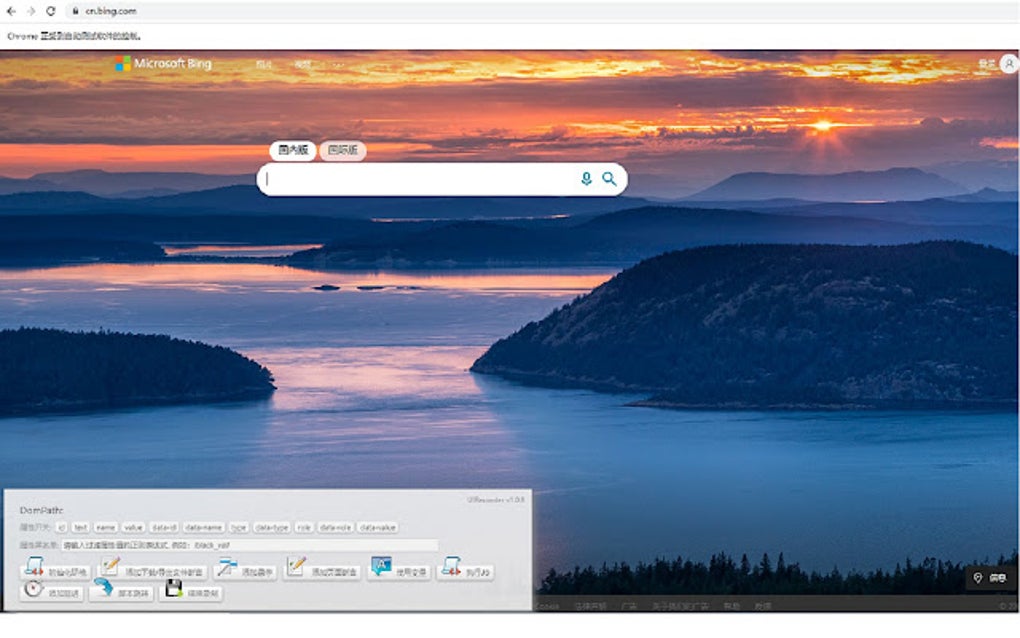Switch to the 国际版 tab
This screenshot has height=638, width=1020.
click(344, 150)
